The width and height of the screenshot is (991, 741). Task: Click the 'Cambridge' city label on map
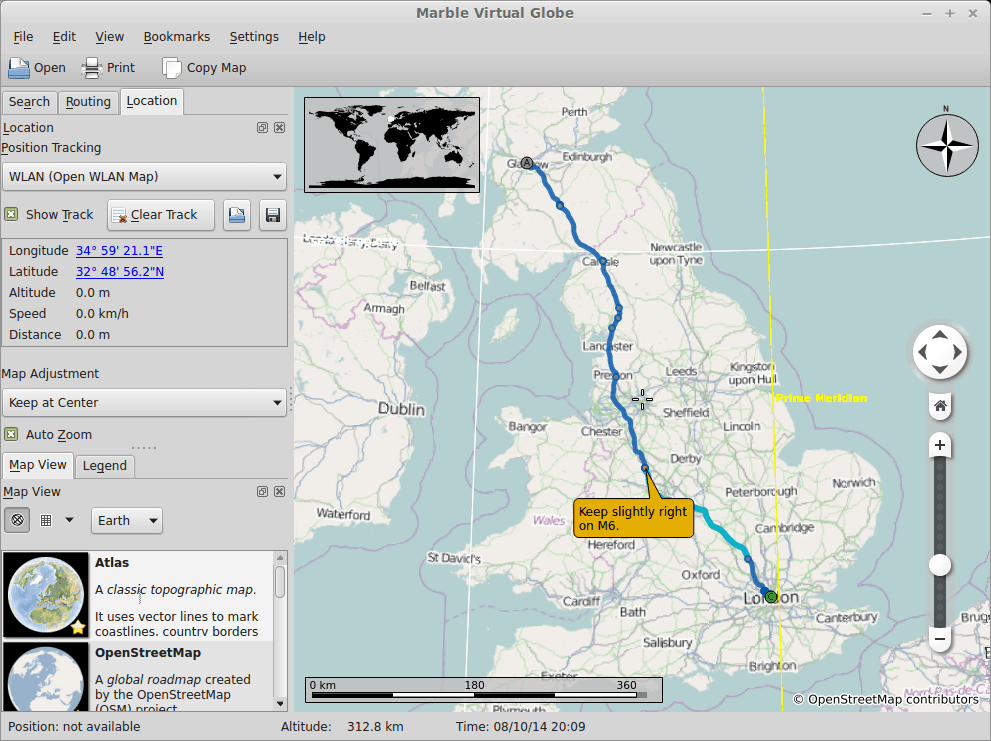(784, 528)
